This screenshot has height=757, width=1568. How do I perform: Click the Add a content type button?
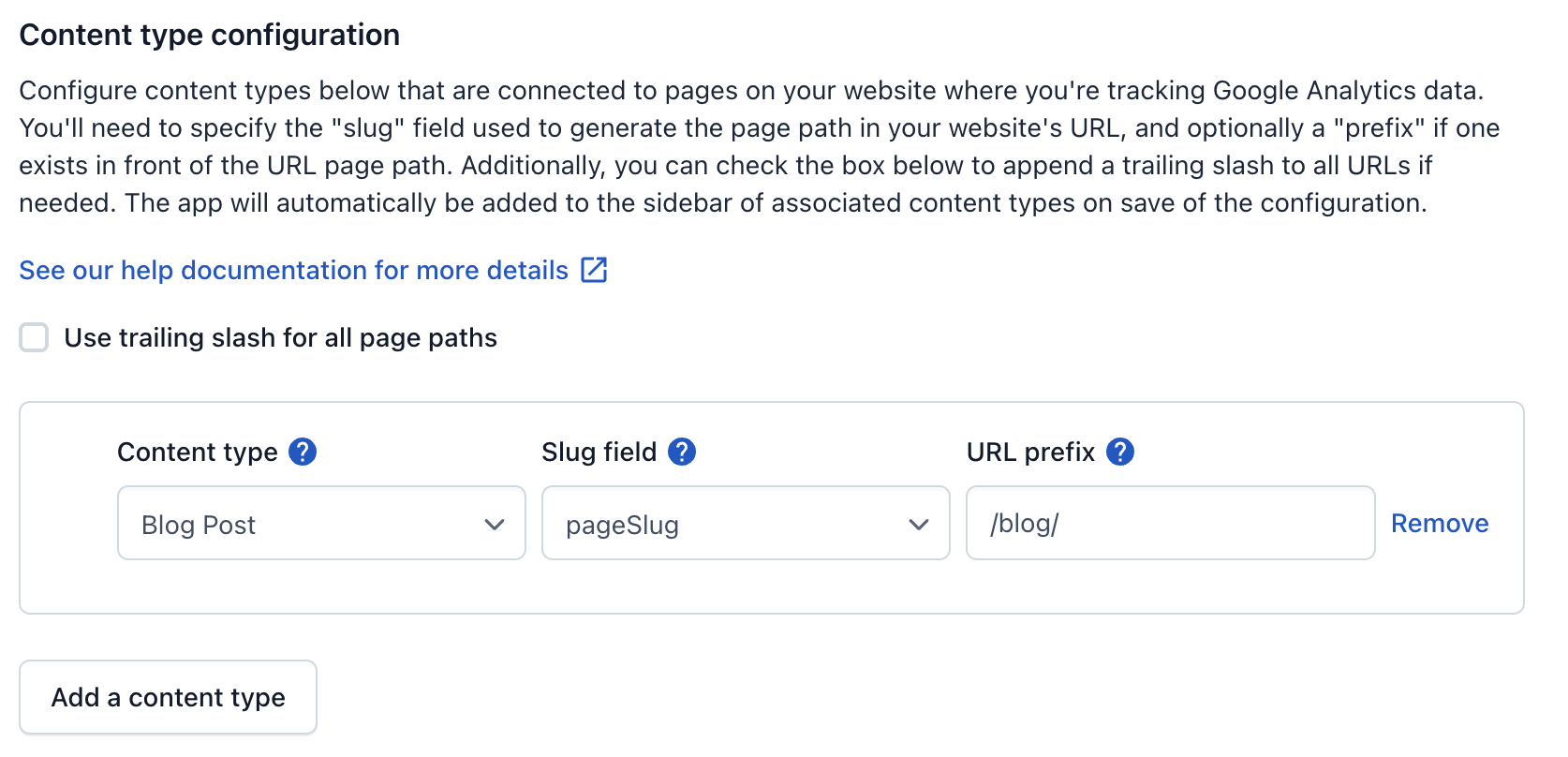coord(169,697)
